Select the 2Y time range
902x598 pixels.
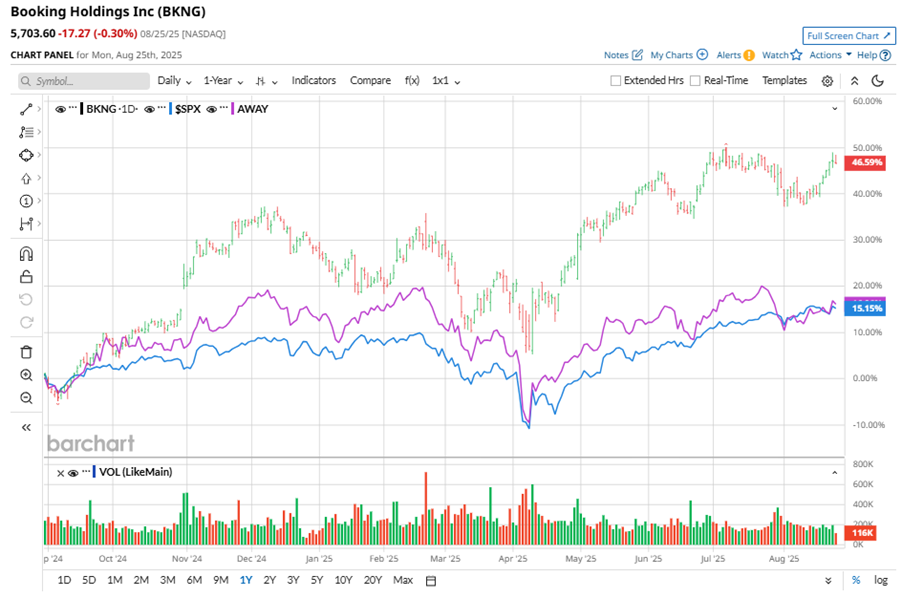pyautogui.click(x=270, y=580)
